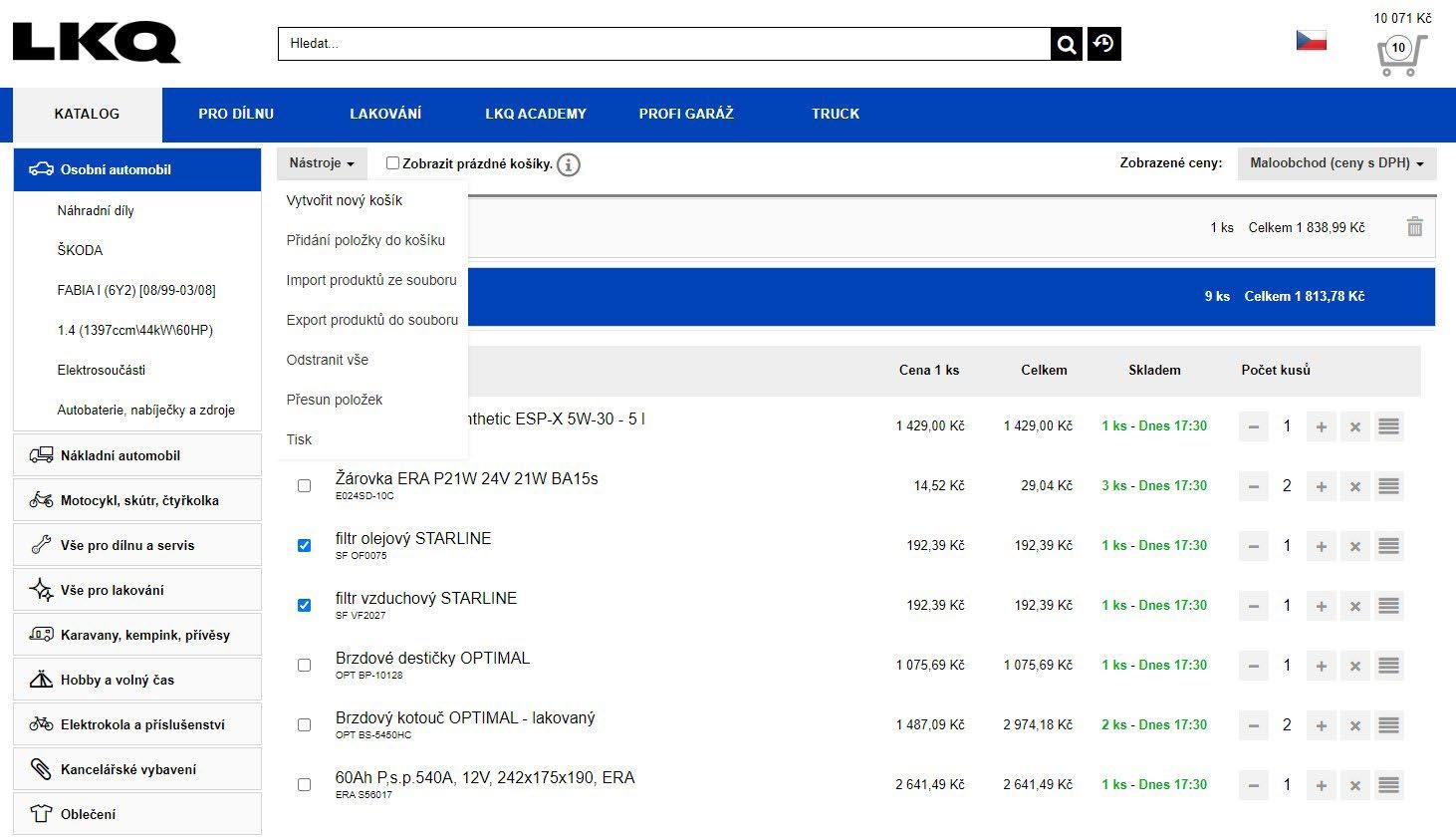This screenshot has height=837, width=1456.
Task: Remove the ESP-X 5W-30 oil item
Action: point(1354,426)
